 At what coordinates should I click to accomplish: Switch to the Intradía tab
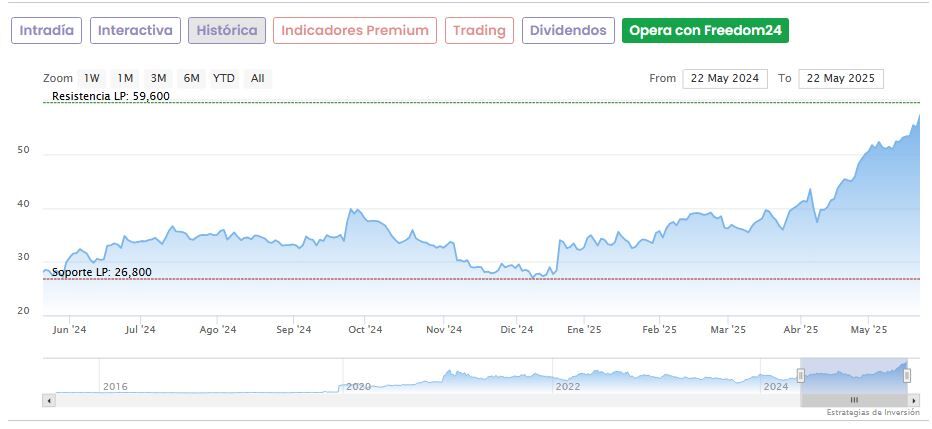coord(47,30)
